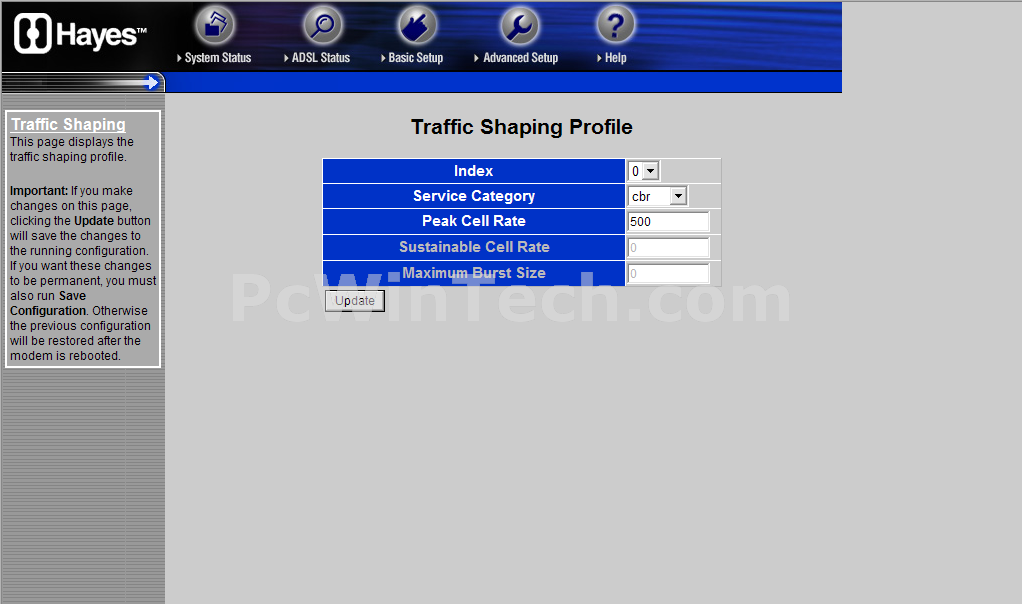The image size is (1022, 604).
Task: Expand the Service Category dropdown
Action: [658, 196]
